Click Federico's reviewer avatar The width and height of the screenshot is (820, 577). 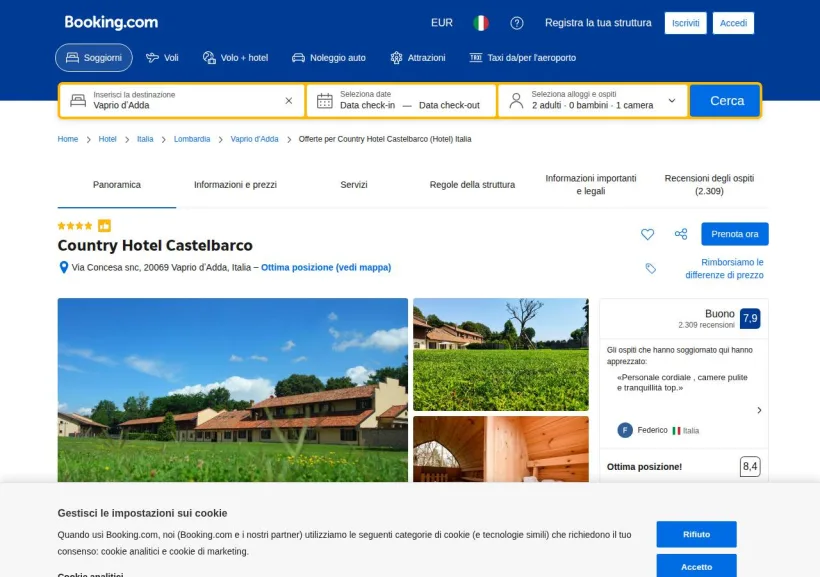click(625, 430)
